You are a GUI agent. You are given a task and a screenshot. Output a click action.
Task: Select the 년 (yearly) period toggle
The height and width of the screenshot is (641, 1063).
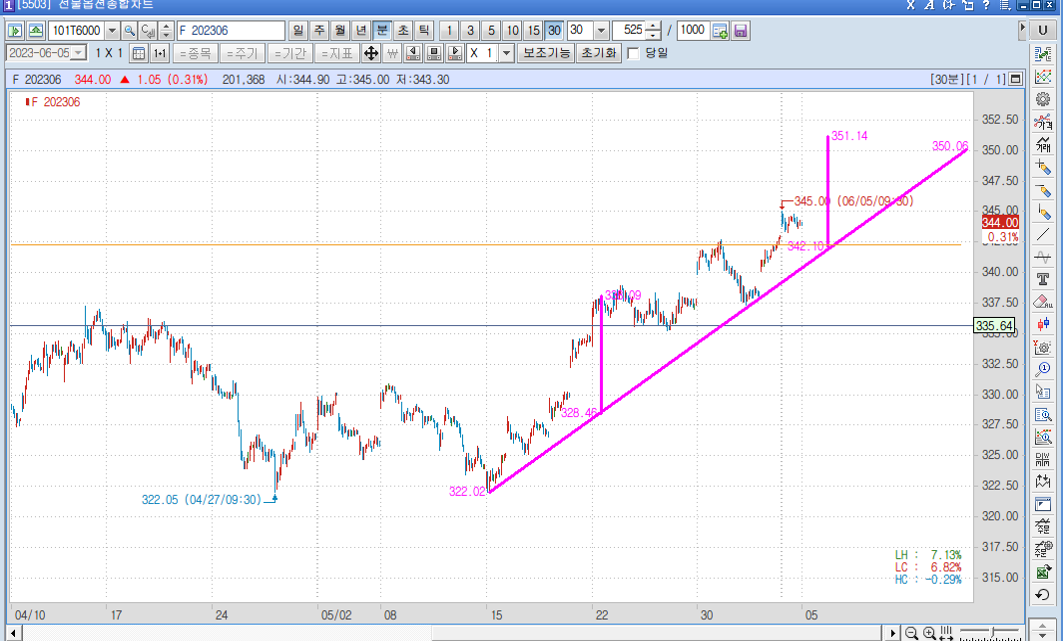click(361, 30)
